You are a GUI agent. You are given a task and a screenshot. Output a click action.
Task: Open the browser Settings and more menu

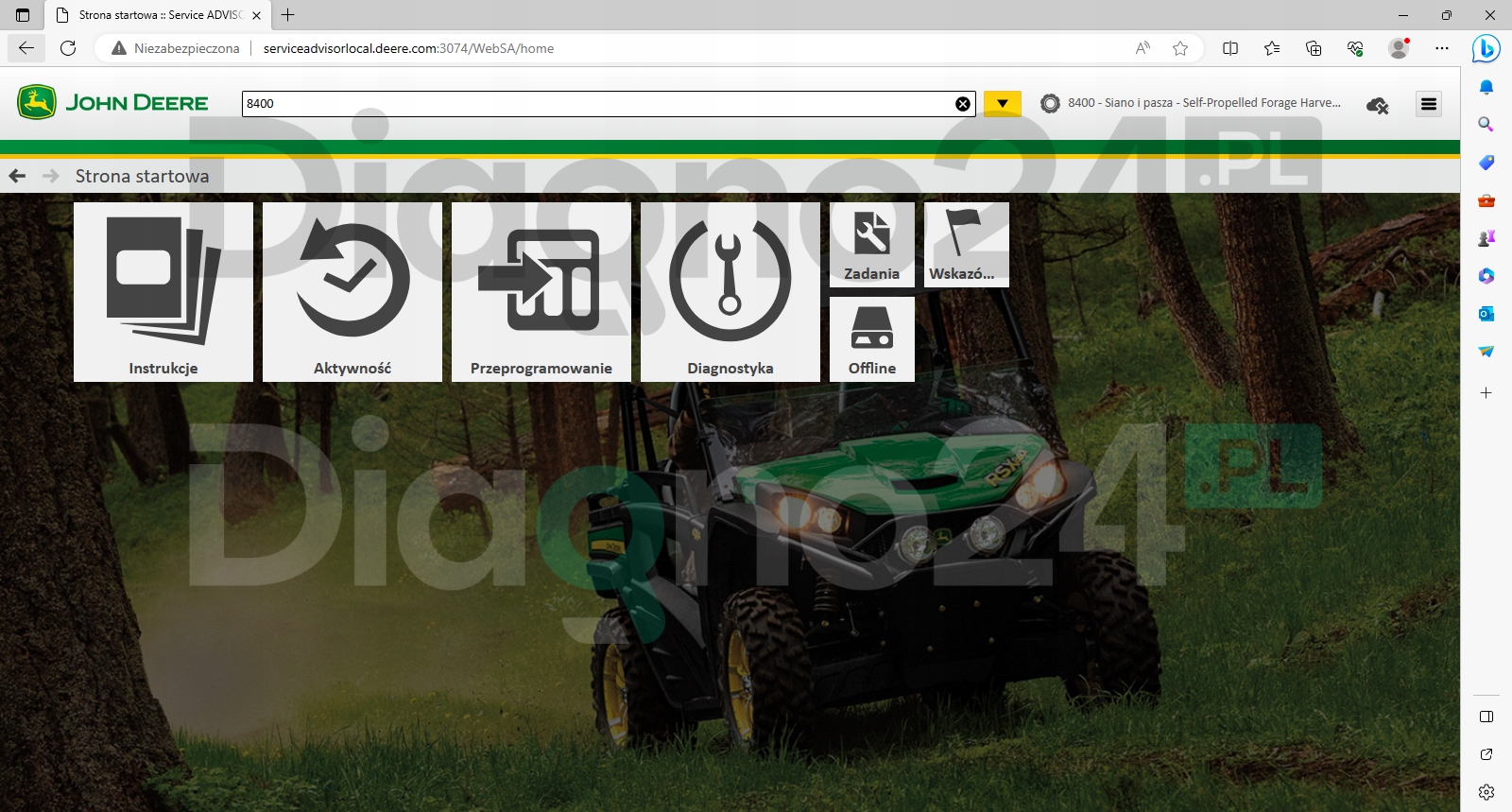(x=1441, y=48)
